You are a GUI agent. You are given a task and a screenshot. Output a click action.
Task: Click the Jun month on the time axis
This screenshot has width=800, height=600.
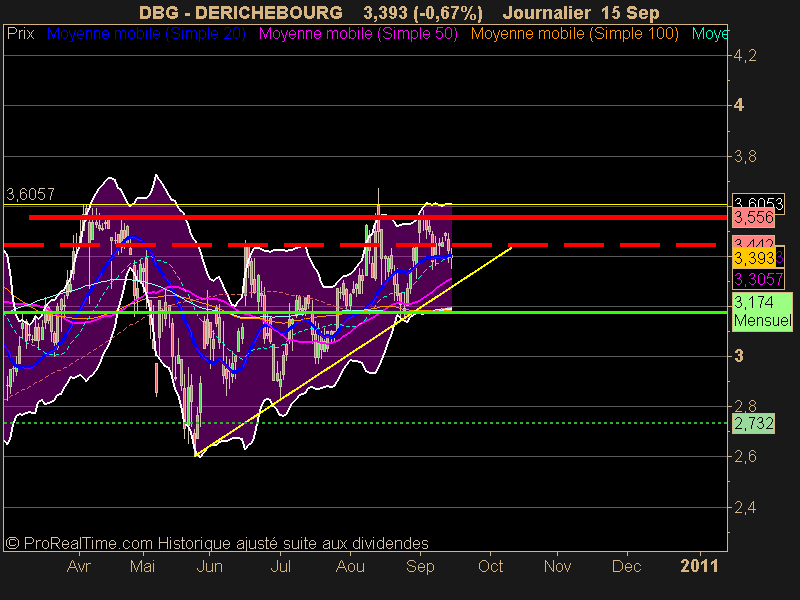pos(209,566)
